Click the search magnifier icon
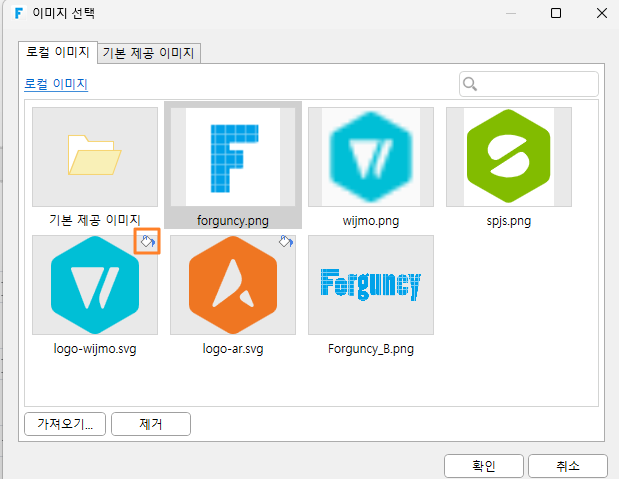 click(470, 84)
